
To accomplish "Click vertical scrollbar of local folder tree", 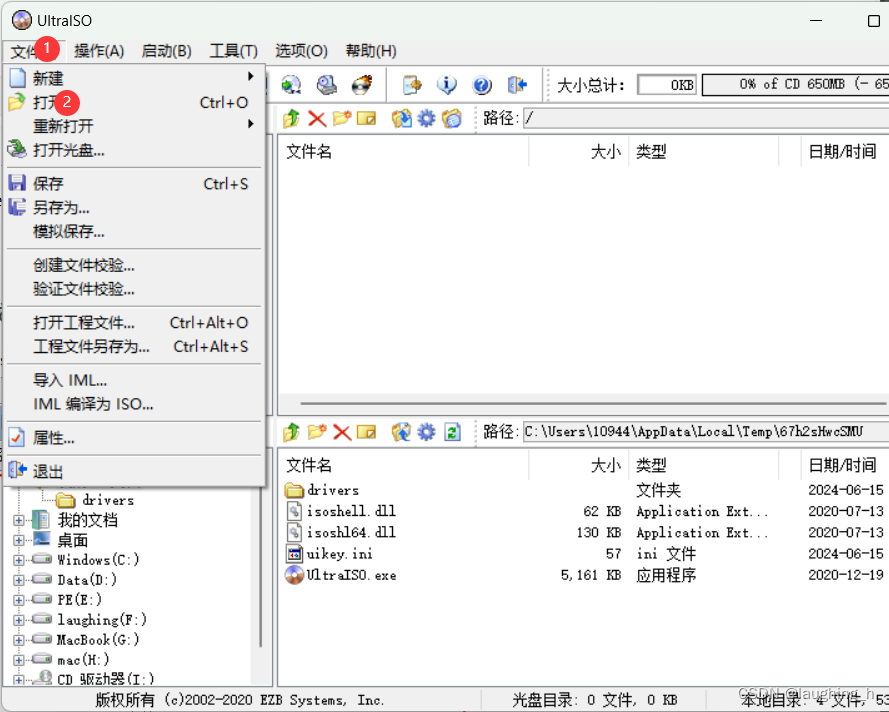I will coord(260,567).
